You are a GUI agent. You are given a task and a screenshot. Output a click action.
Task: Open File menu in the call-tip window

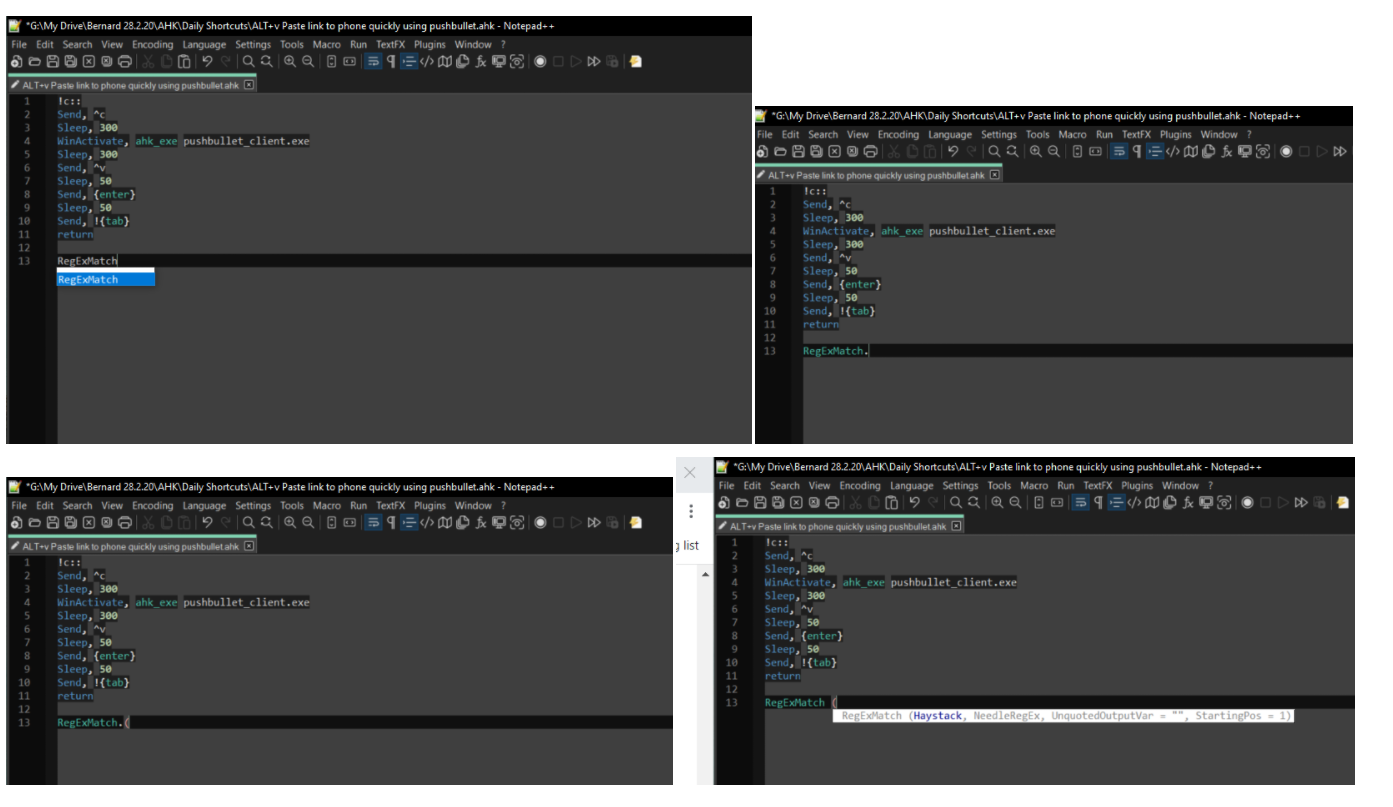(x=727, y=485)
